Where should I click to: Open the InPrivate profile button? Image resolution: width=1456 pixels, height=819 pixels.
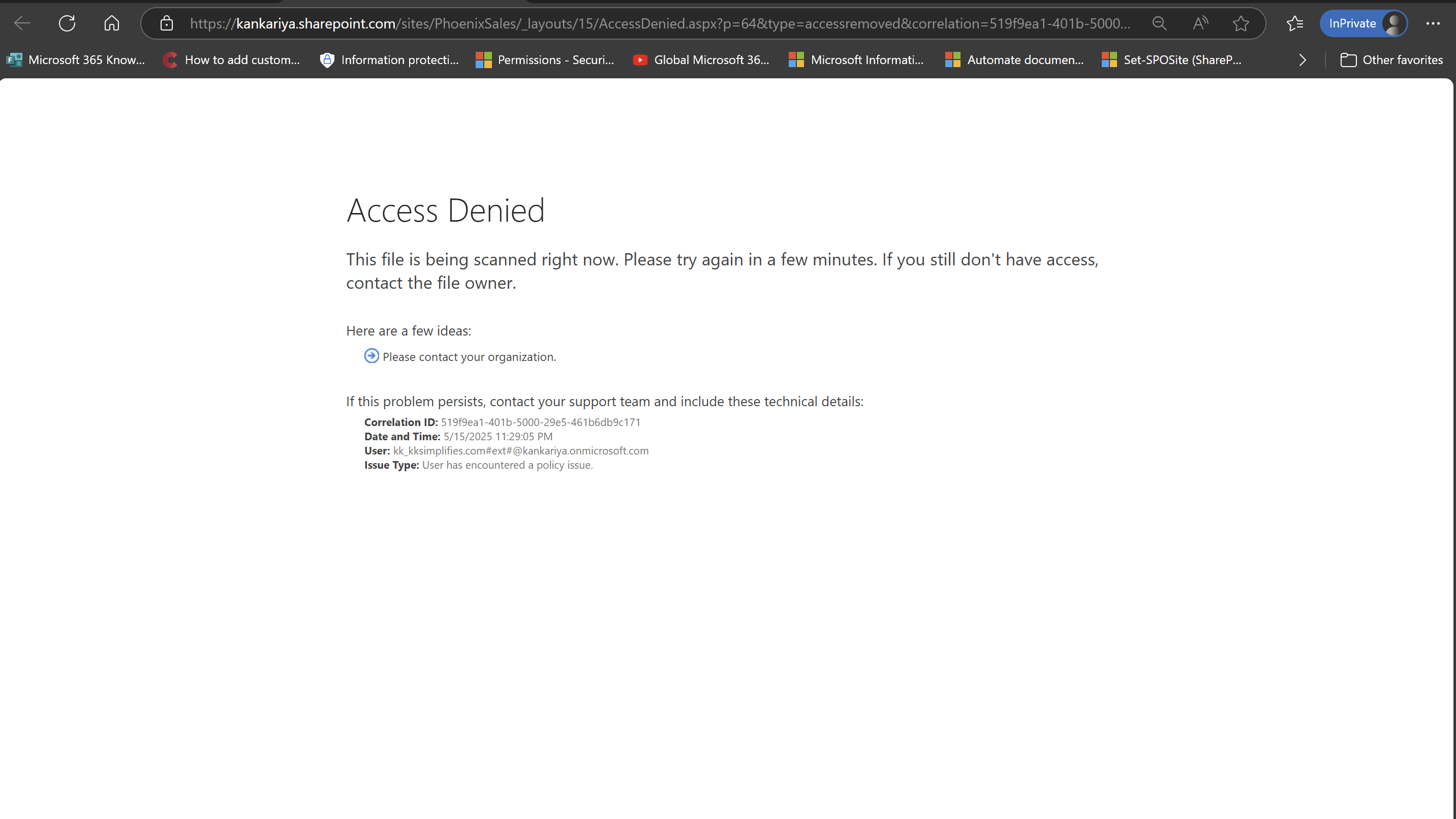tap(1364, 23)
